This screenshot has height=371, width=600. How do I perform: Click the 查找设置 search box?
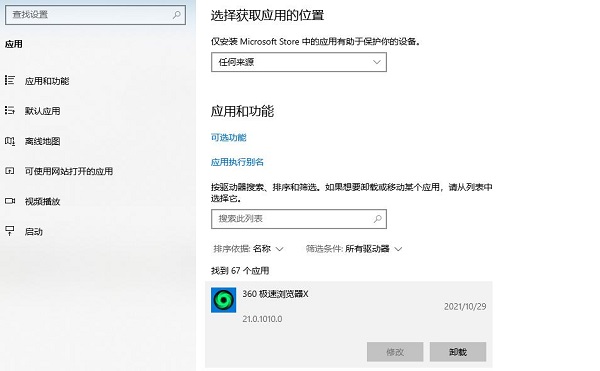(95, 15)
